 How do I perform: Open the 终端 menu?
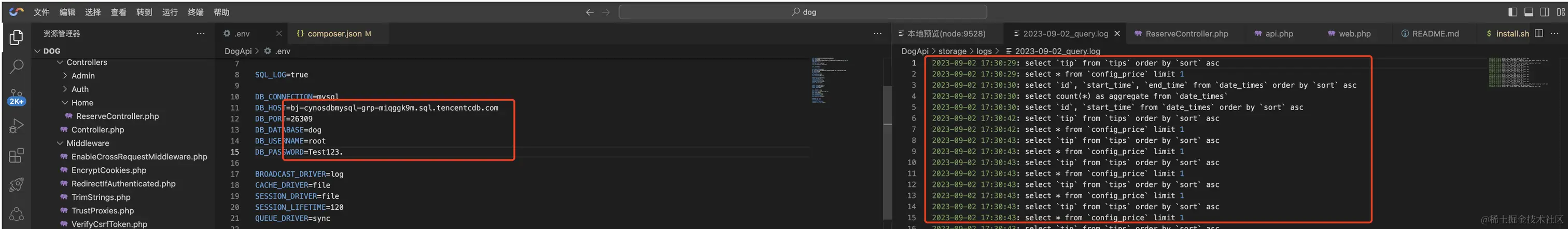195,12
